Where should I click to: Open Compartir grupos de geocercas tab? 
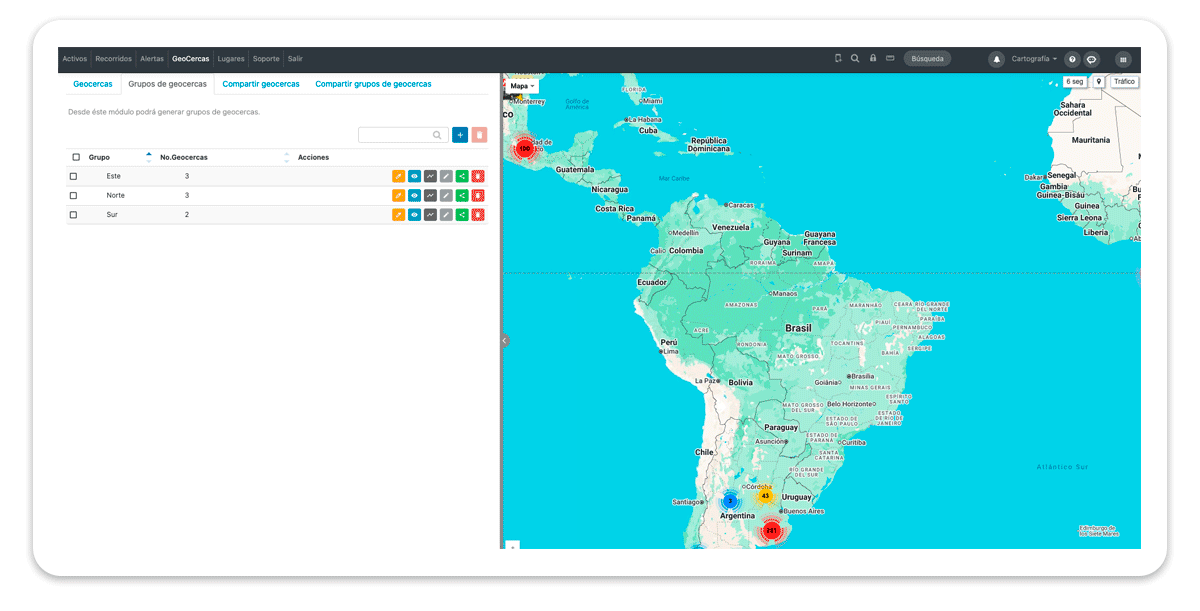tap(374, 84)
